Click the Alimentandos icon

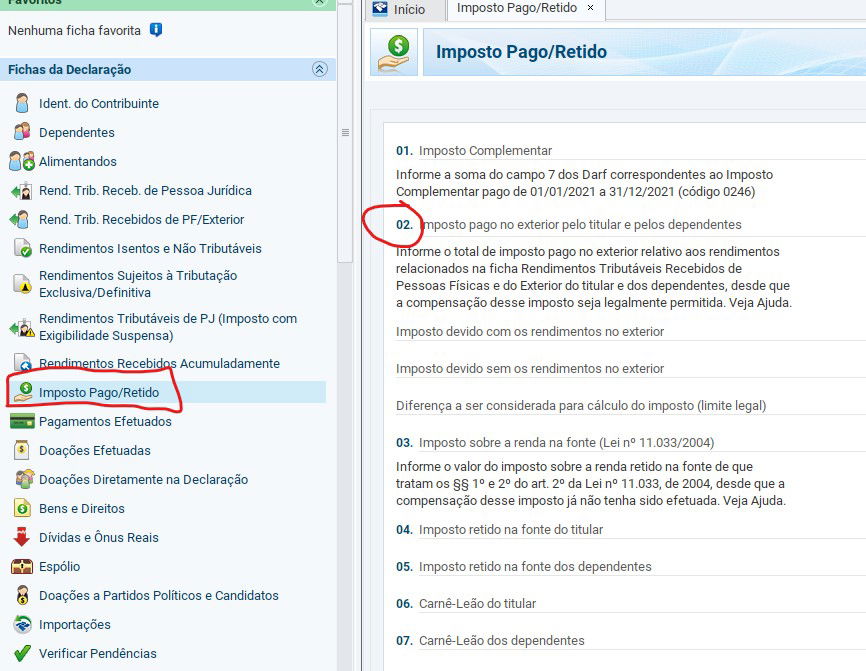point(22,161)
